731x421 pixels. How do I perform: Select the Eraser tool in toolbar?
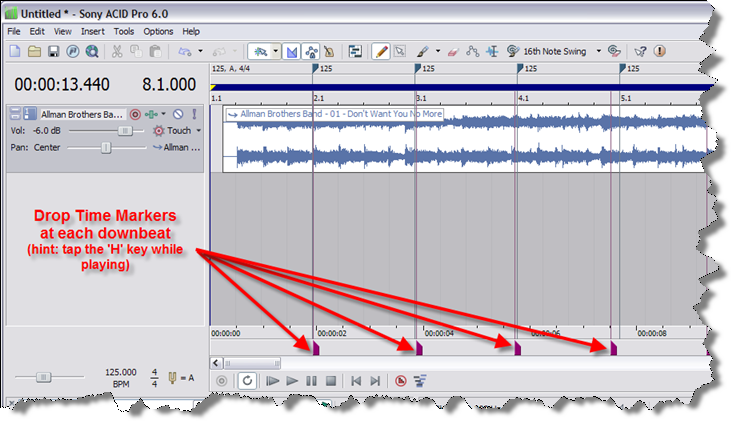451,51
